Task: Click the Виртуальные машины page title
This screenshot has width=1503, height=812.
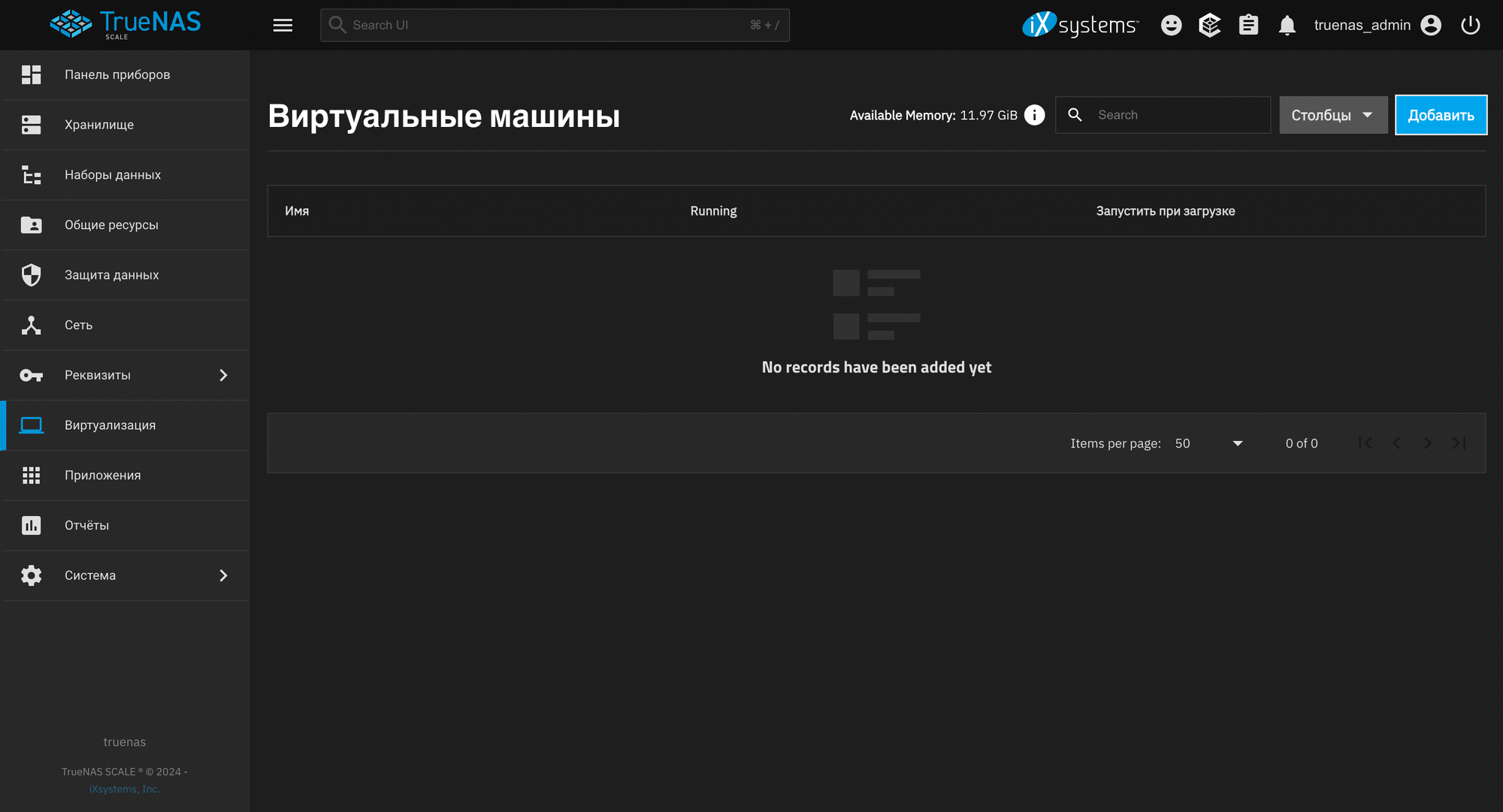Action: click(x=443, y=116)
